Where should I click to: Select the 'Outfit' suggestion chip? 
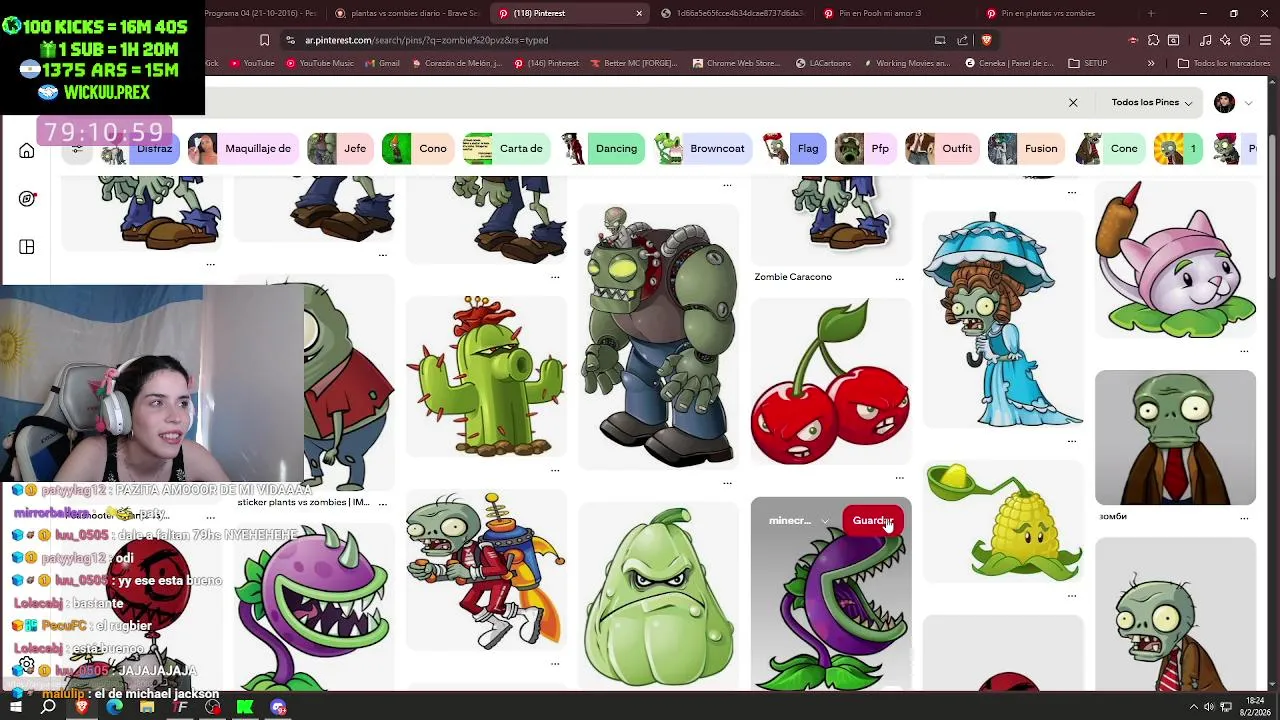[x=940, y=148]
